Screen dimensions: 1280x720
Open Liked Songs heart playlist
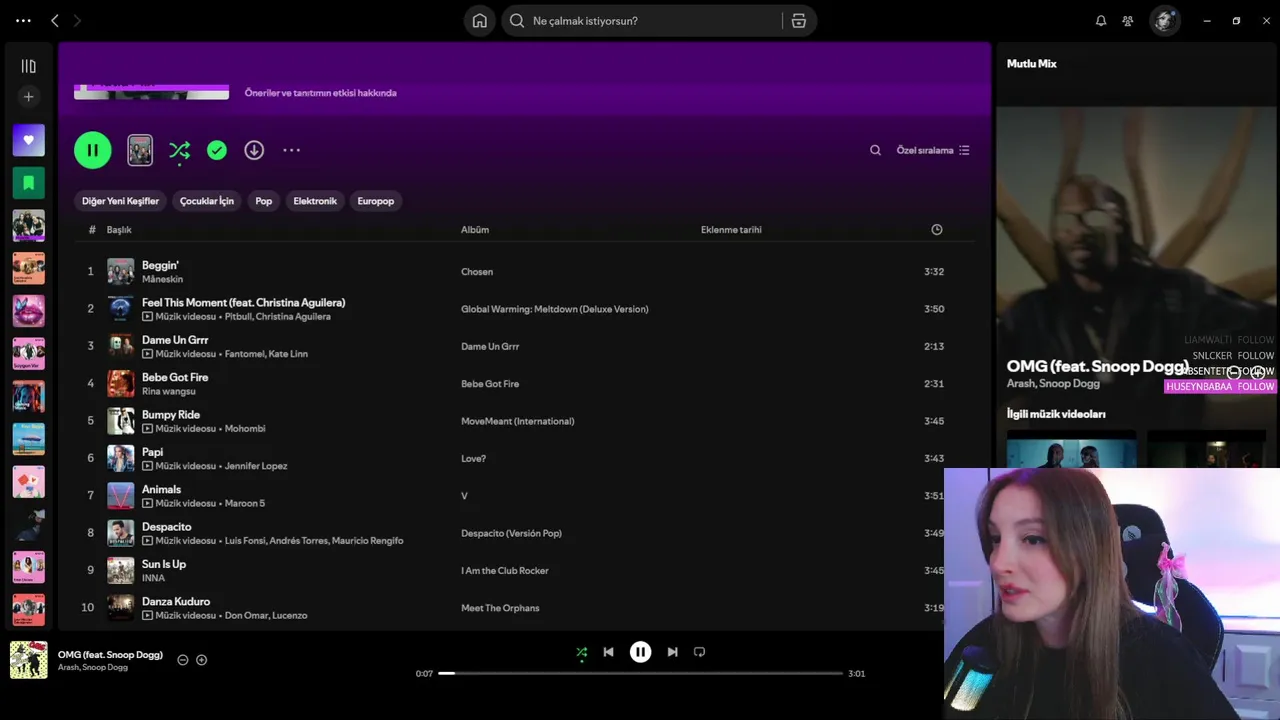(x=28, y=140)
